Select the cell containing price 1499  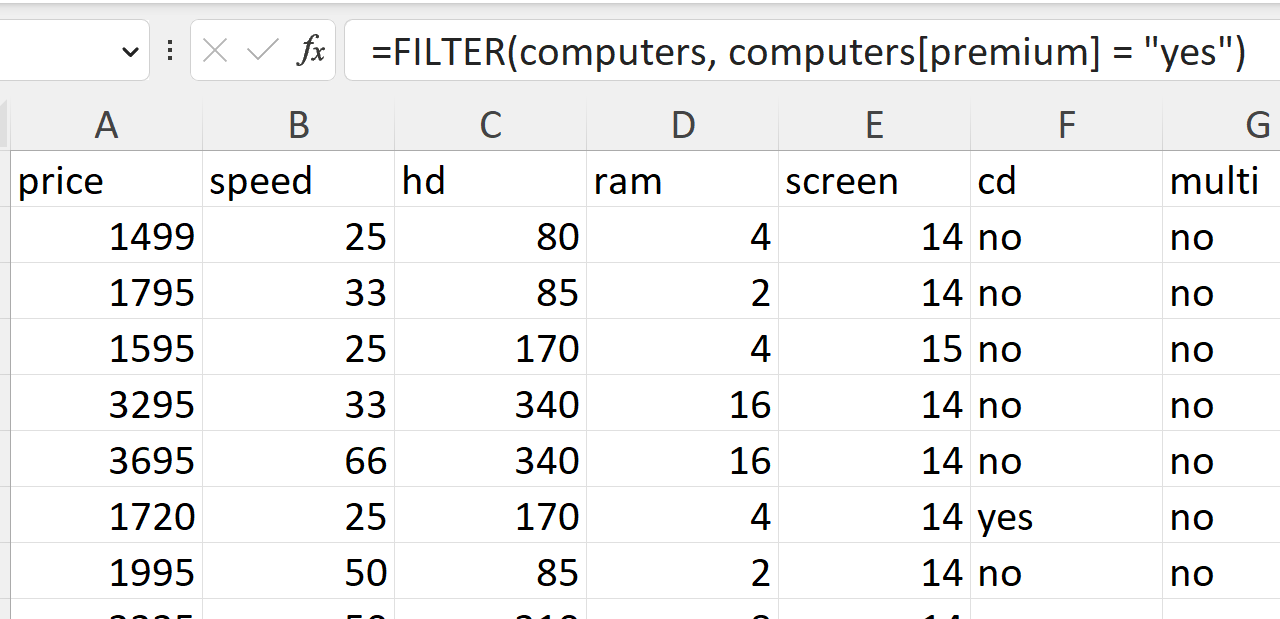(x=106, y=237)
